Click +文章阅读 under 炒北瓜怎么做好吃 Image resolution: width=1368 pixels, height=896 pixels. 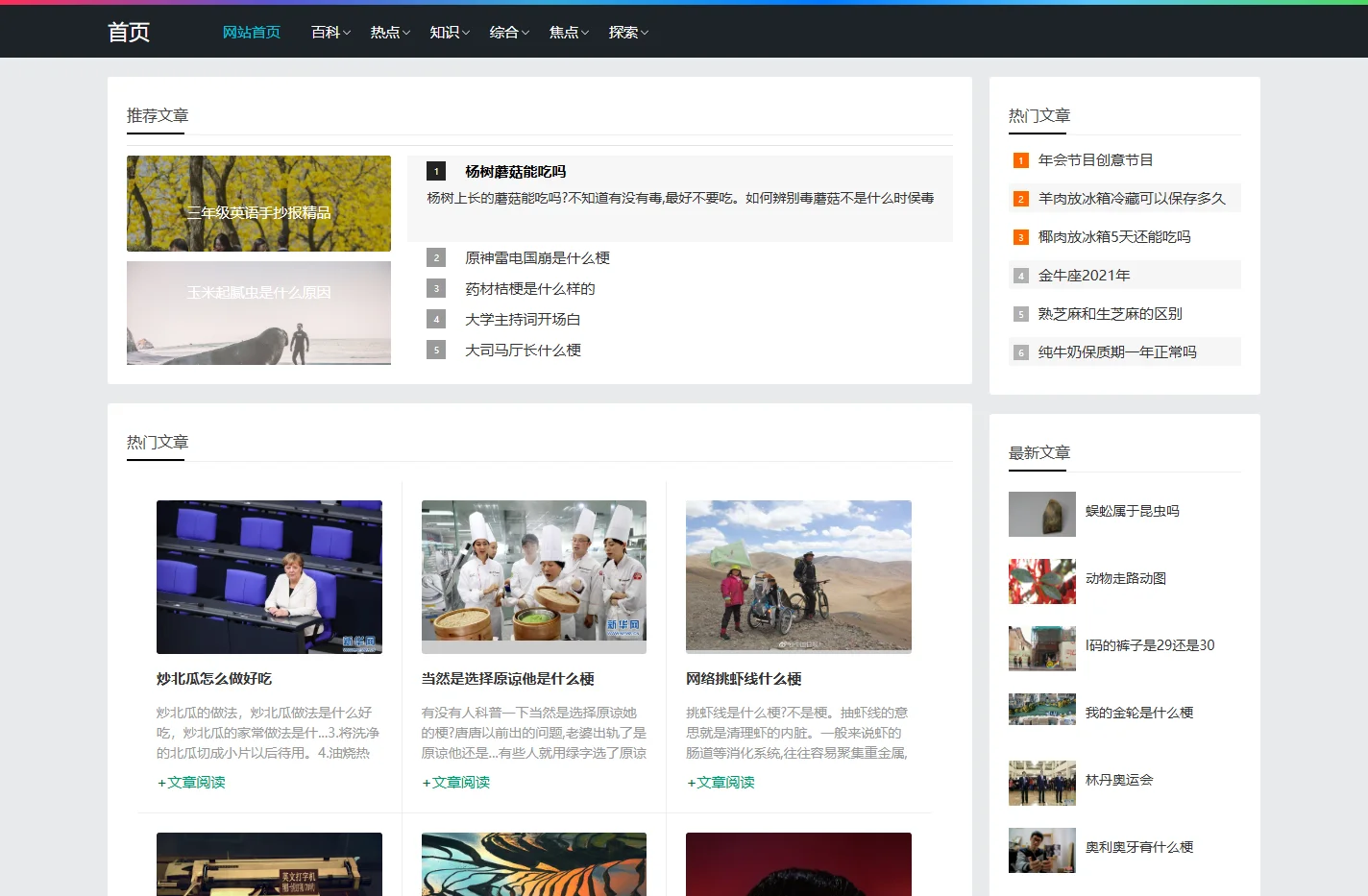pyautogui.click(x=191, y=783)
